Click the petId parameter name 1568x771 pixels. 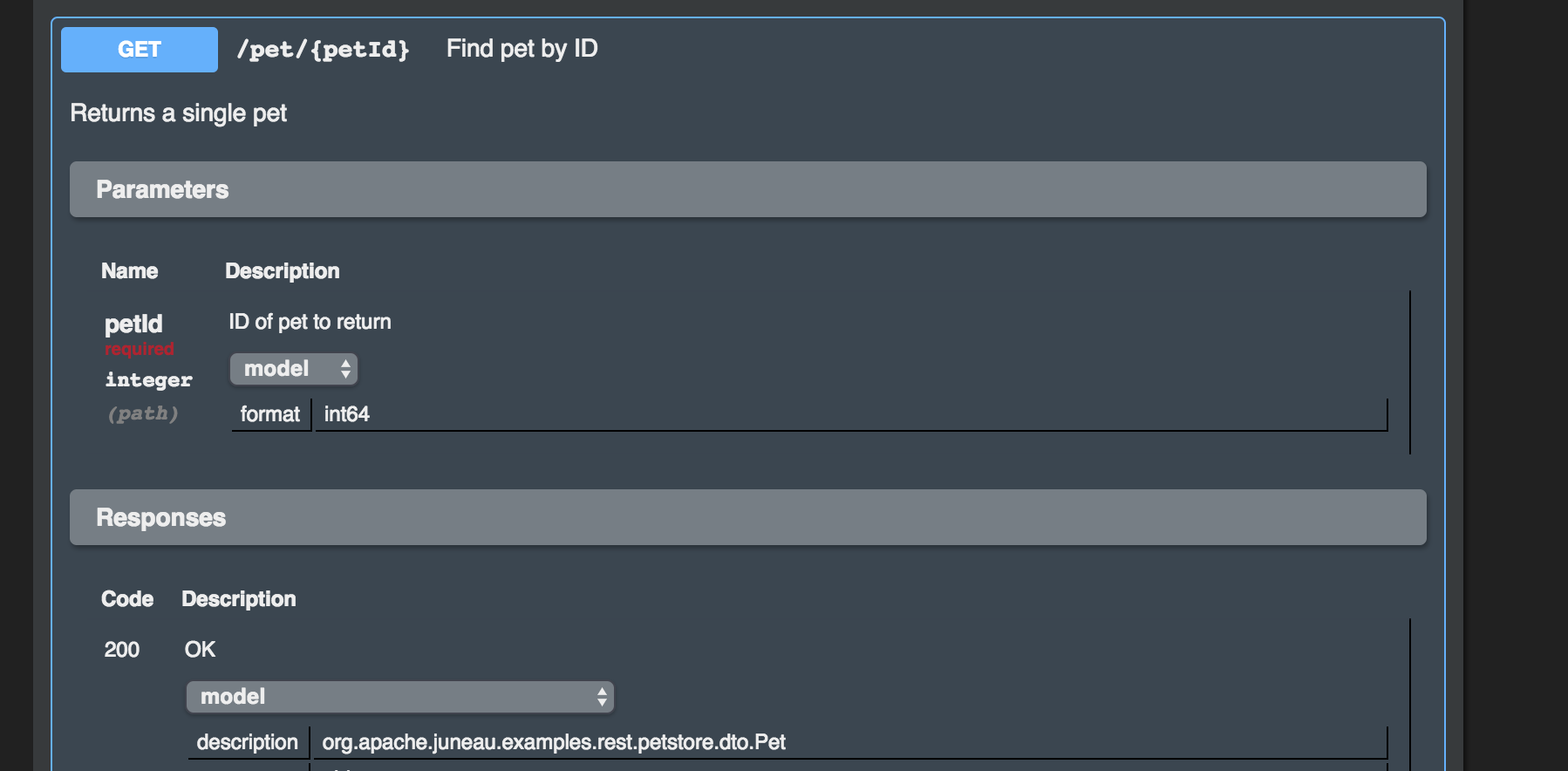click(x=133, y=324)
